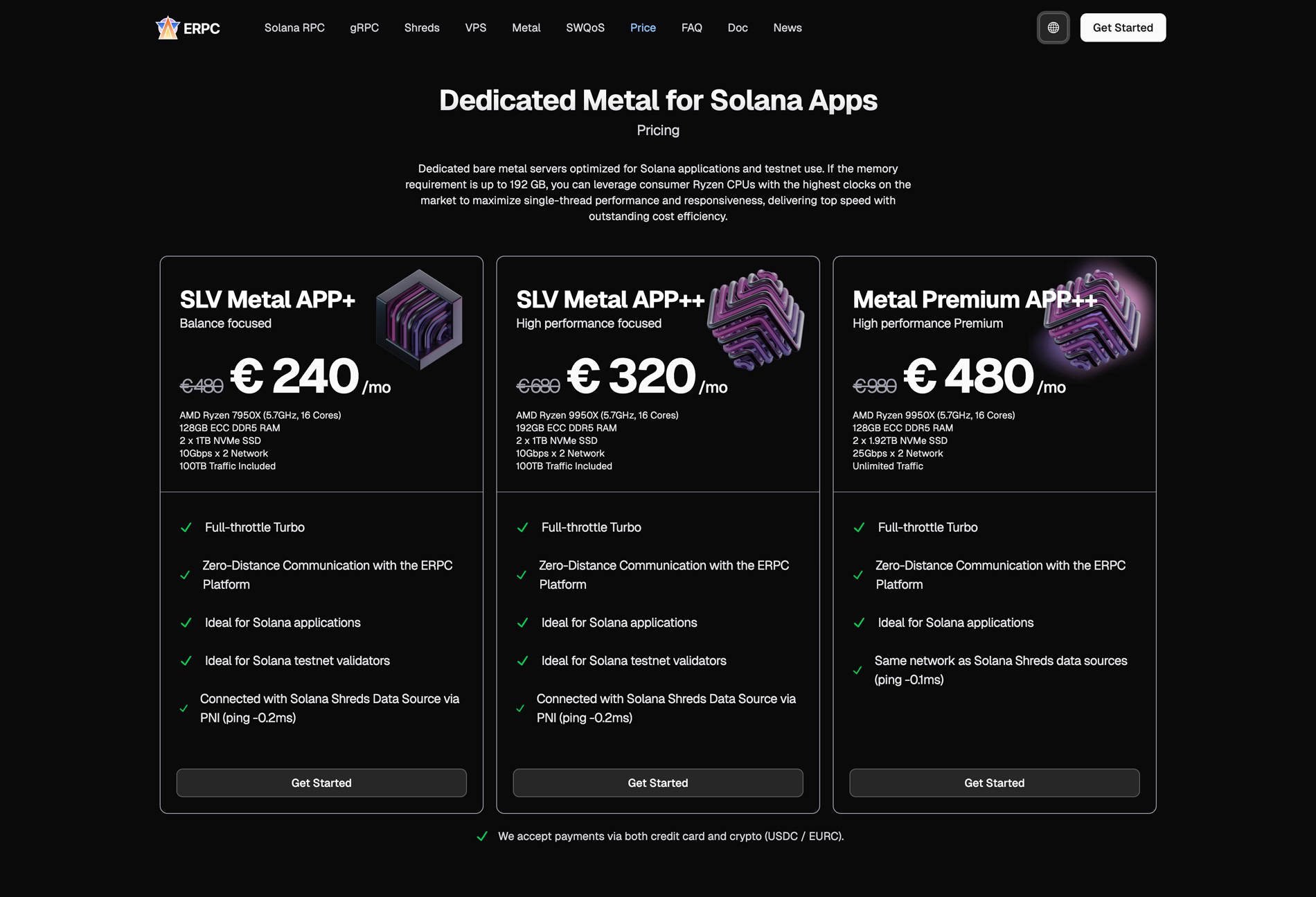Select the VPS menu item
Image resolution: width=1316 pixels, height=897 pixels.
(x=476, y=28)
